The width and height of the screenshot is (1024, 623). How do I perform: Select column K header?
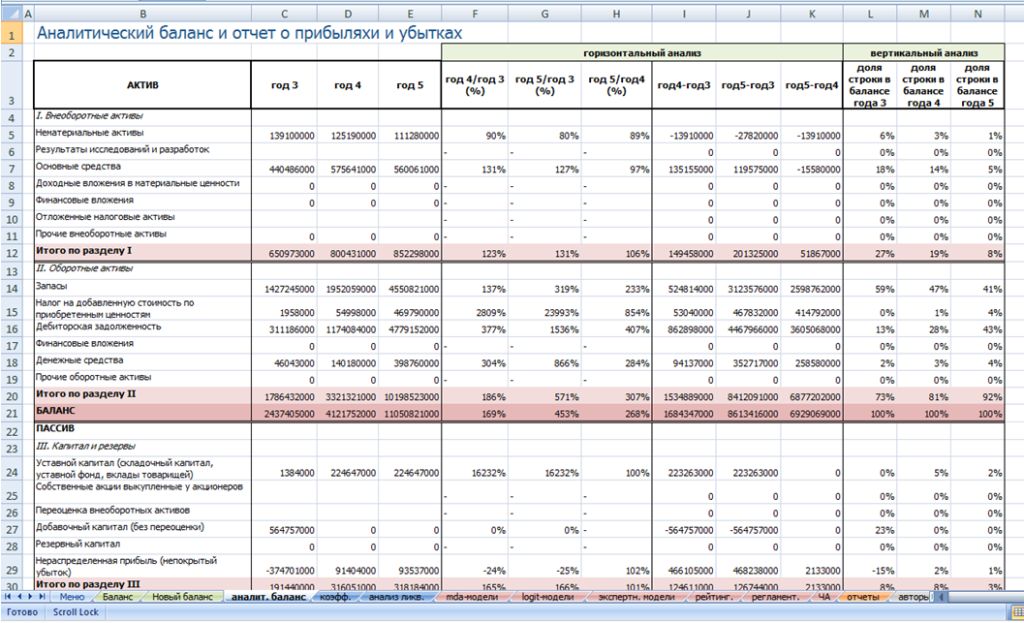tap(812, 13)
